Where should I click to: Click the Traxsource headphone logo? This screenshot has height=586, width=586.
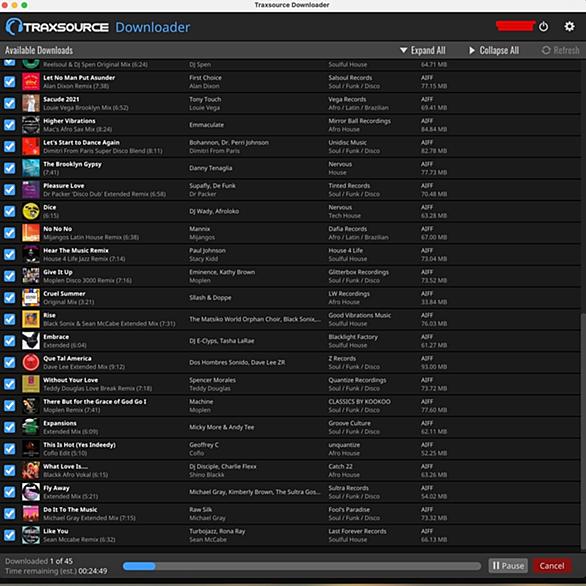tap(14, 27)
